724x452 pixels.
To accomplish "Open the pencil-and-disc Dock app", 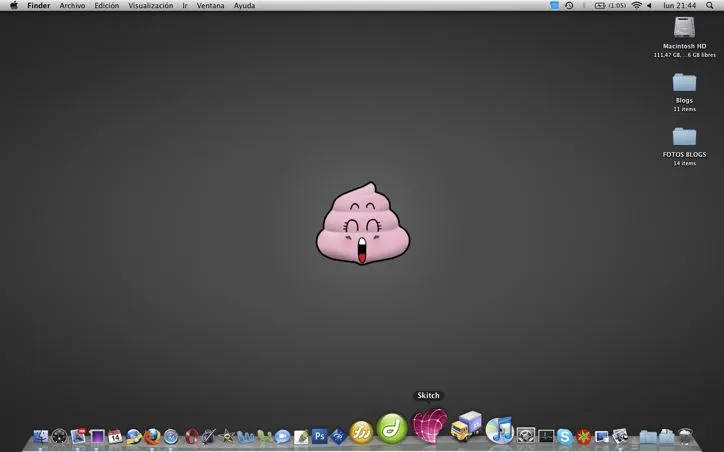I will pos(208,436).
